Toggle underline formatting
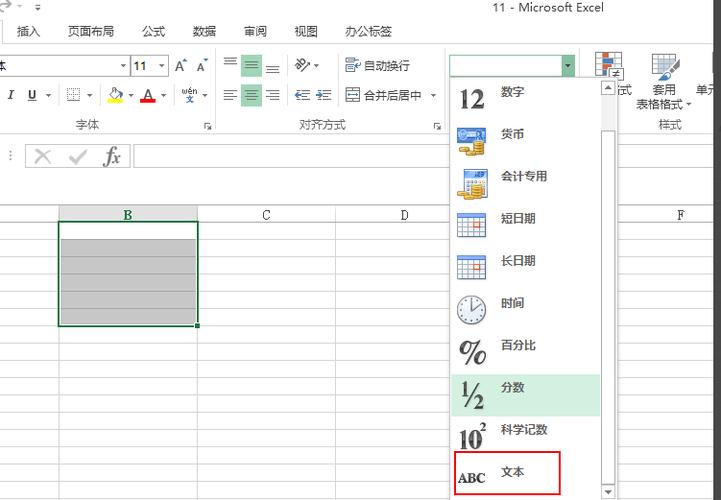The height and width of the screenshot is (500, 721). 32,95
